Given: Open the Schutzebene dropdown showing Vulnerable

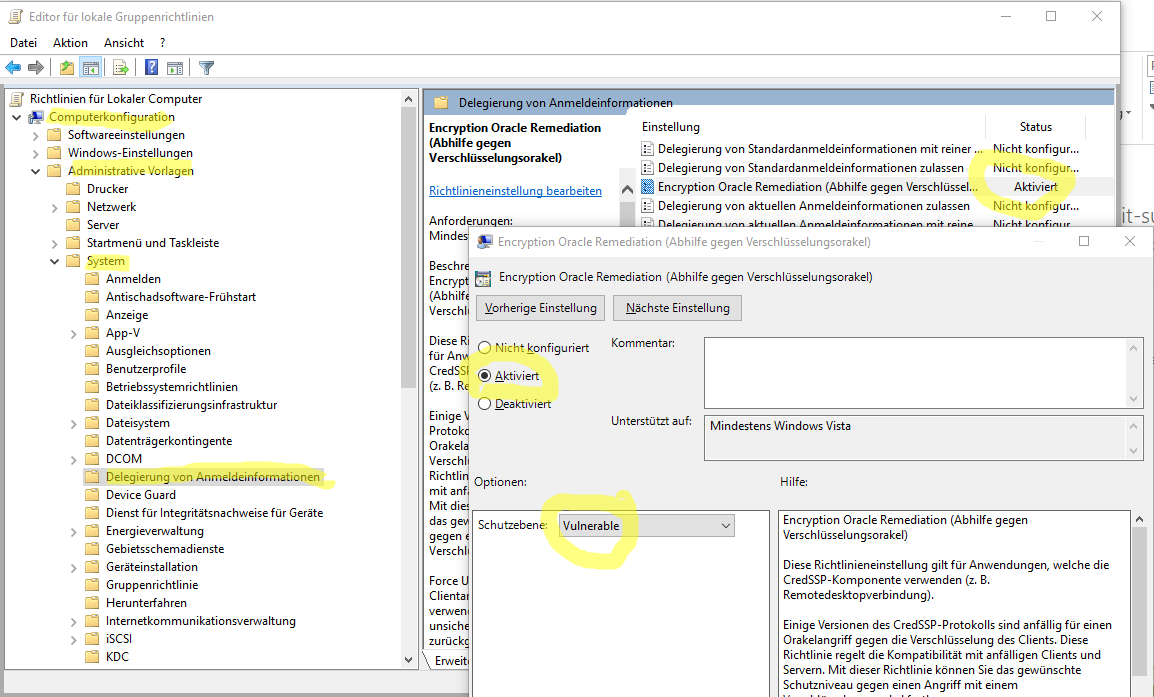Looking at the screenshot, I should point(646,525).
